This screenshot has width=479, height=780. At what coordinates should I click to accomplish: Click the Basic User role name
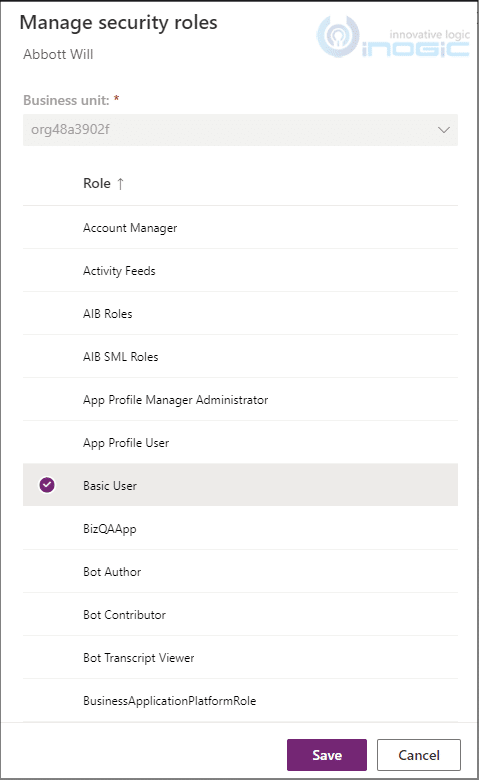click(110, 486)
